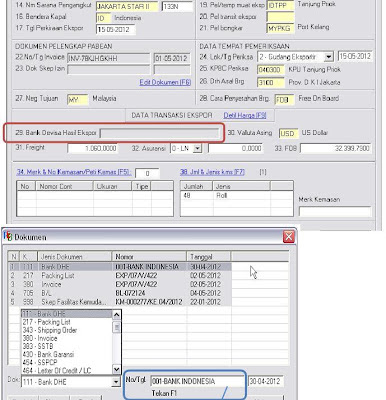
Task: Open the Dok 111 - Bank DHE combo box arrow
Action: 116,382
